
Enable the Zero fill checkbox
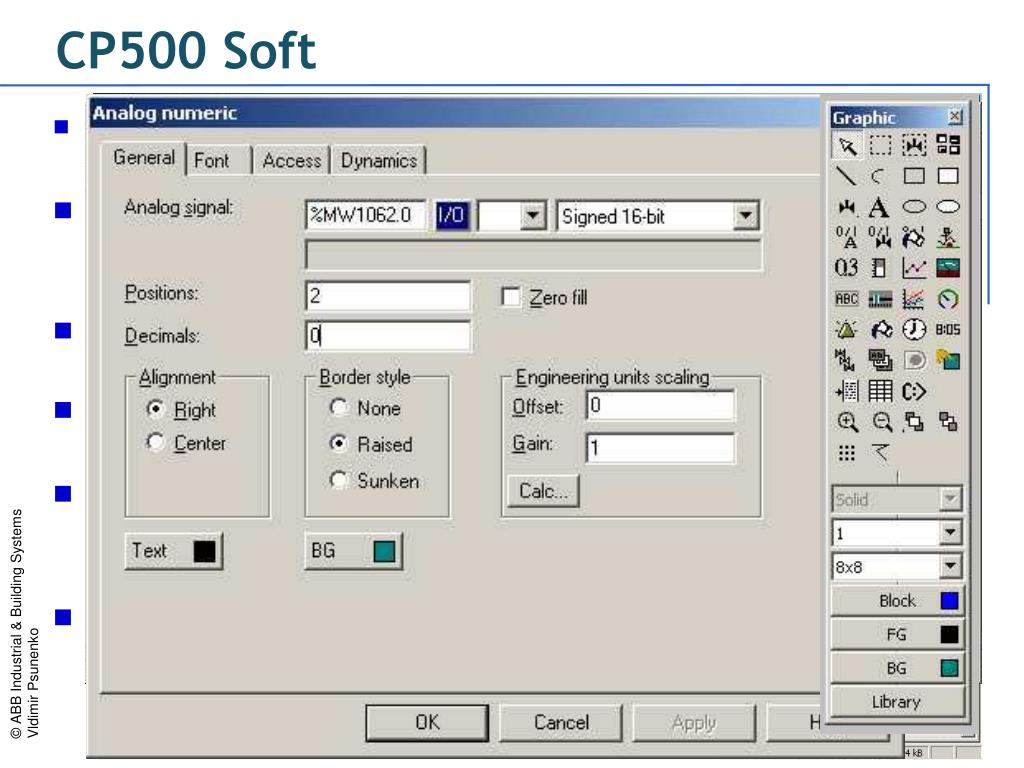point(511,297)
